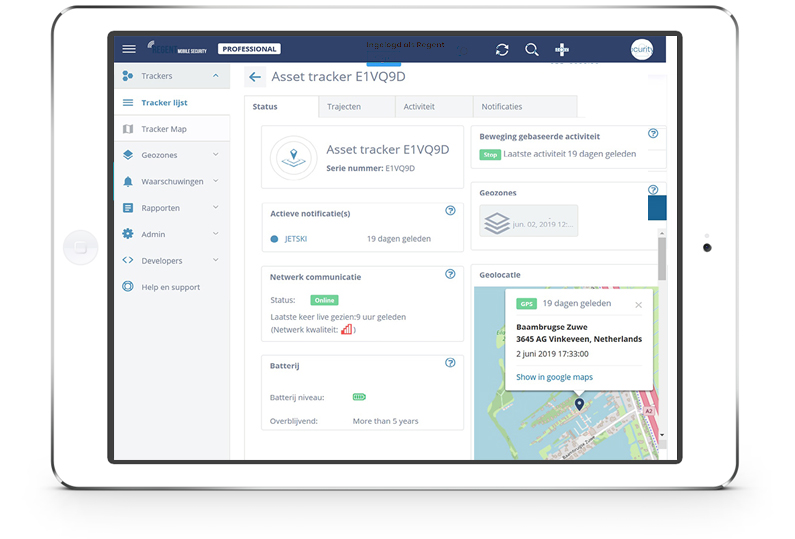Open search with magnifier icon
795x539 pixels.
532,49
